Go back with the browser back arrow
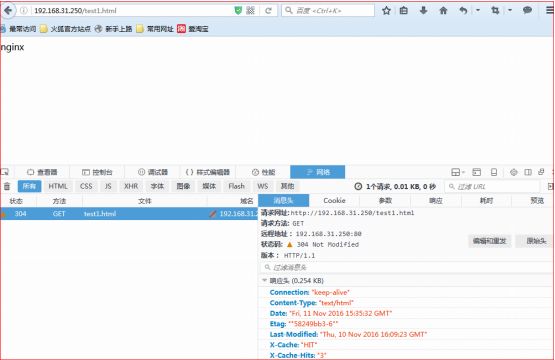Viewport: 555px width, 360px height. pos(8,11)
